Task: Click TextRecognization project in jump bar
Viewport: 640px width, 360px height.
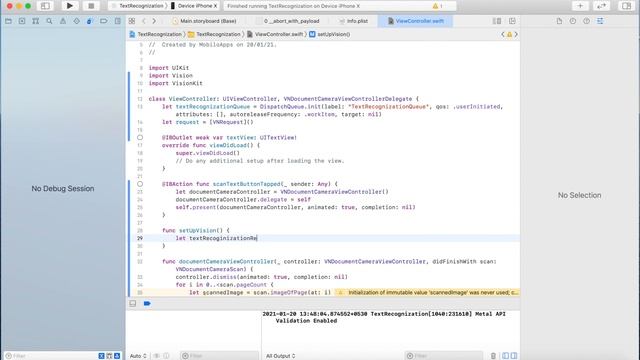Action: point(156,34)
